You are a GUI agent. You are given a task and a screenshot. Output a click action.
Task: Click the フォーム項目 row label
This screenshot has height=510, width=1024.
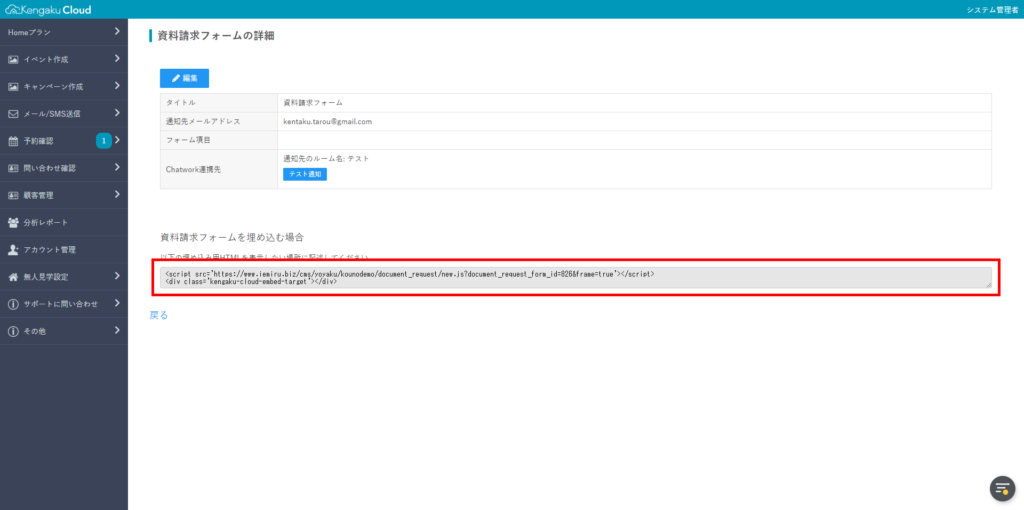188,140
